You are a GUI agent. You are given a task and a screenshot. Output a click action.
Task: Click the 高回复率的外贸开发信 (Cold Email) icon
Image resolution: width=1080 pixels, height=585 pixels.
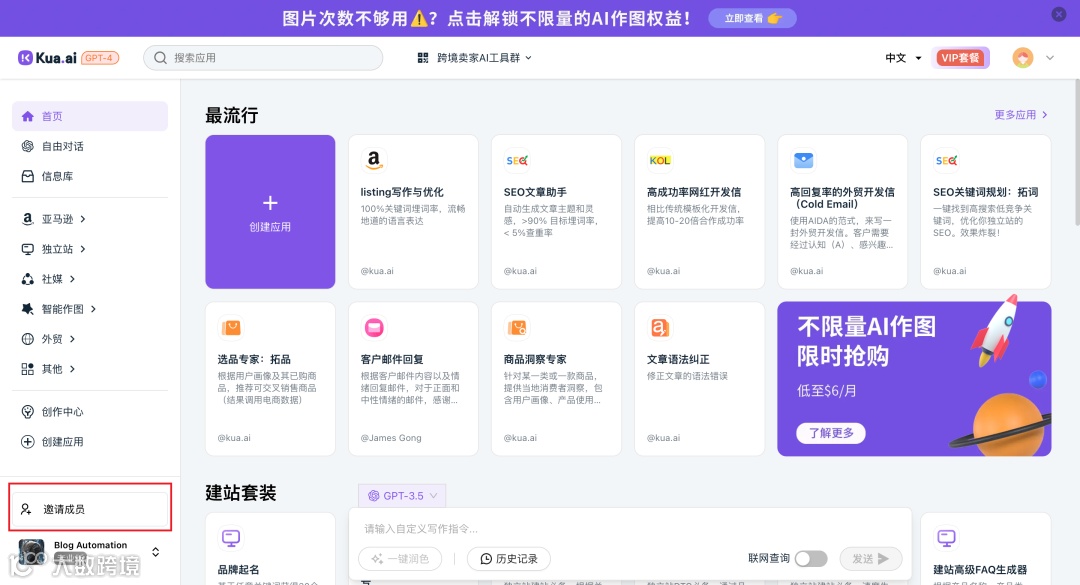click(802, 160)
